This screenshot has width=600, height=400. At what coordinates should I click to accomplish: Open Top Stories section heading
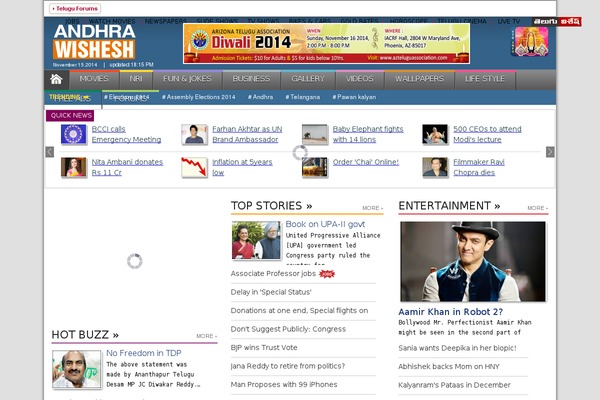(271, 206)
